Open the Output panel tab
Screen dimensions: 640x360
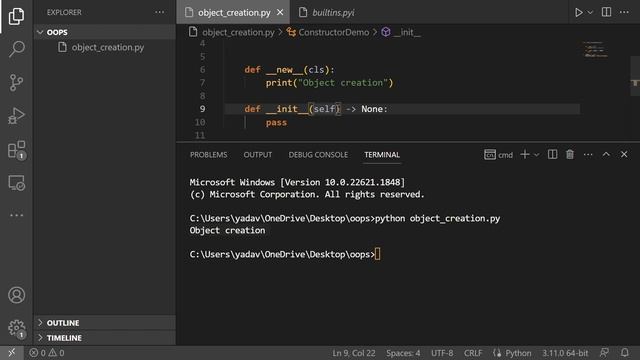click(258, 155)
